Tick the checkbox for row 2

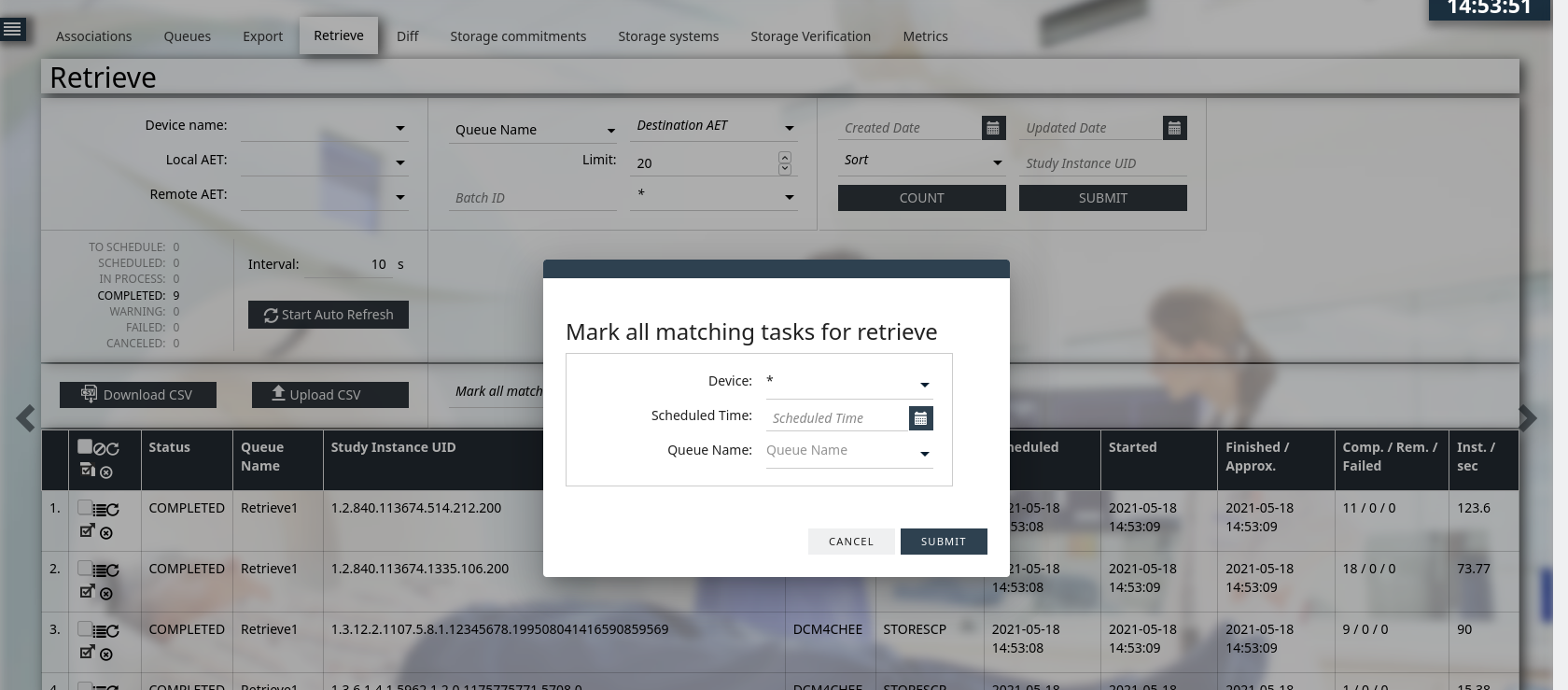click(85, 568)
